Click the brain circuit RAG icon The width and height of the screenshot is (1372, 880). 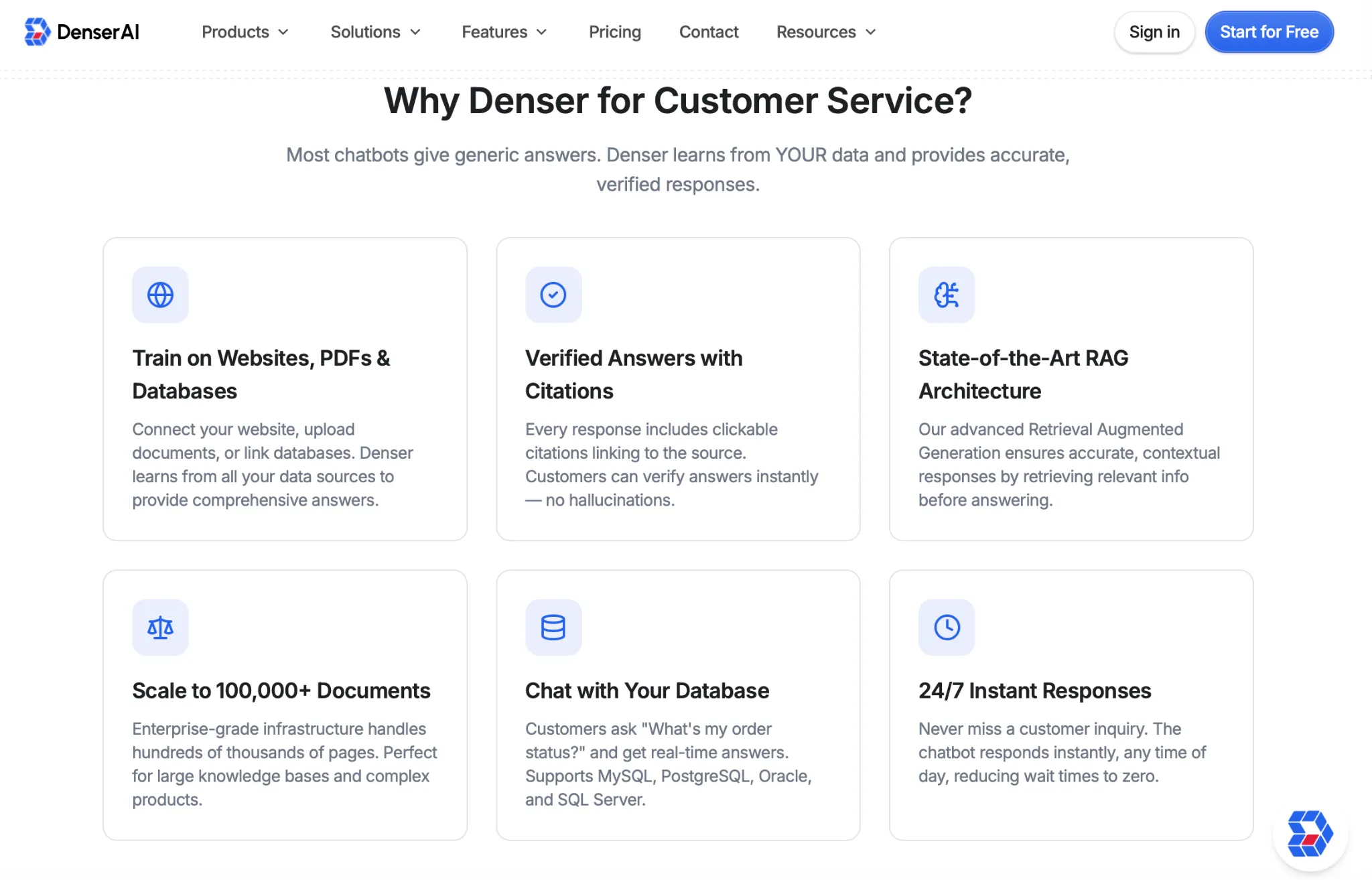pos(946,295)
